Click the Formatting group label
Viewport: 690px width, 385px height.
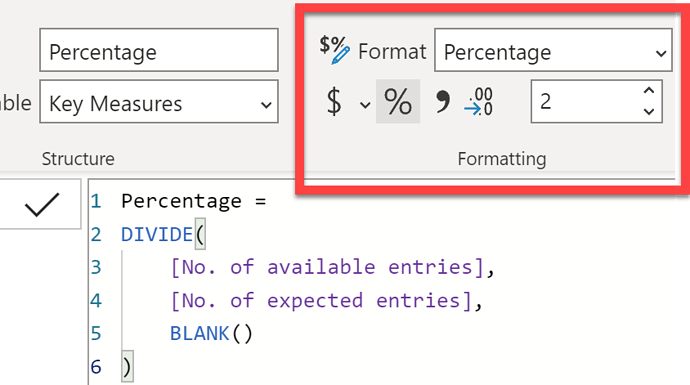click(502, 159)
